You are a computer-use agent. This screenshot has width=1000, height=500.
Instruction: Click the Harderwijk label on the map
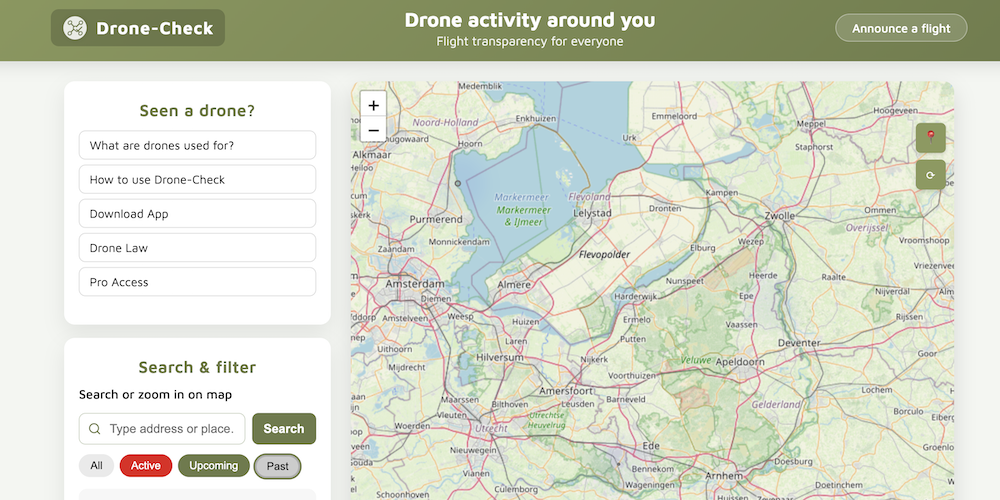pos(635,297)
